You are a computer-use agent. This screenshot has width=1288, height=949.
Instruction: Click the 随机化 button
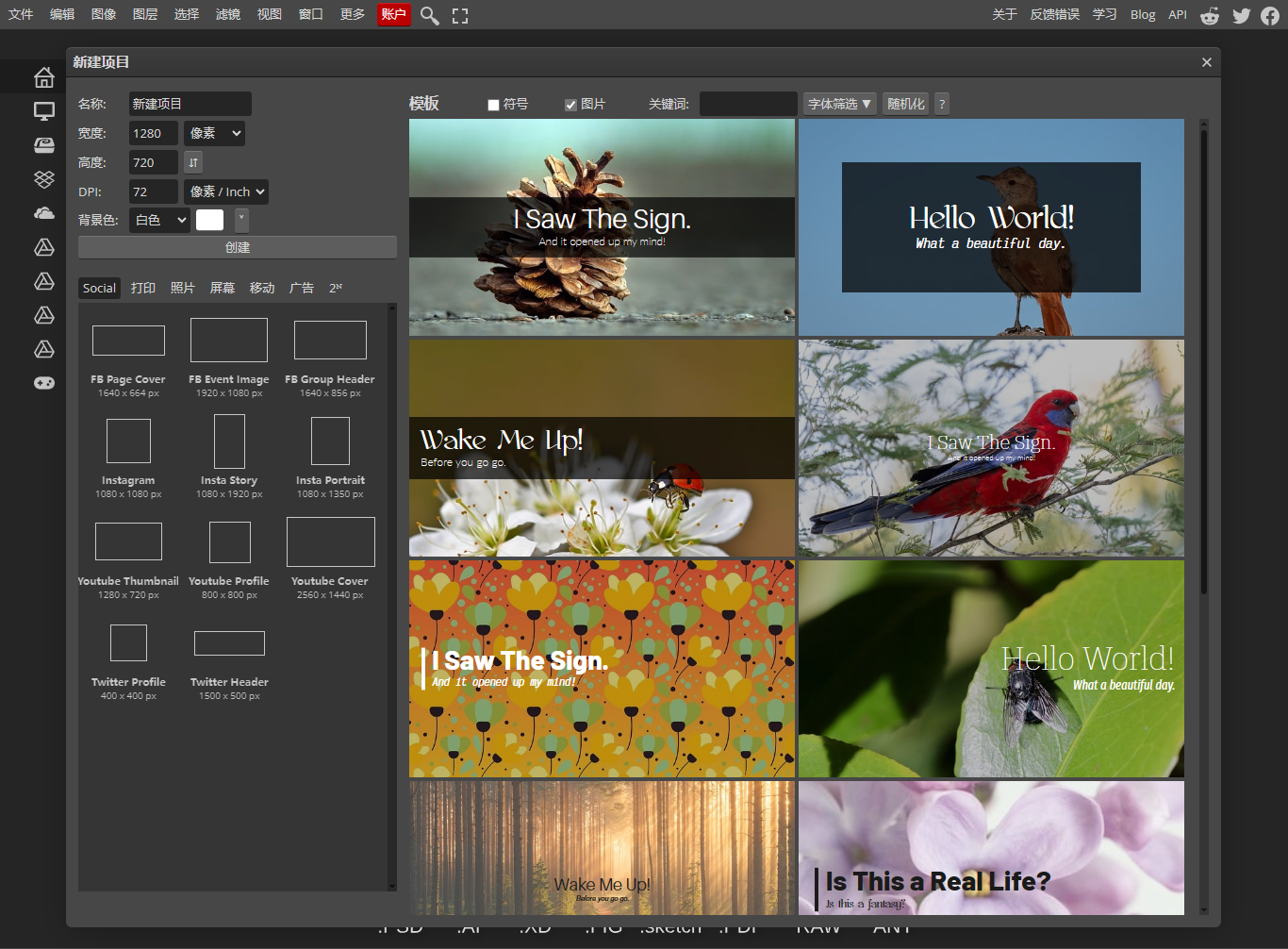coord(906,104)
